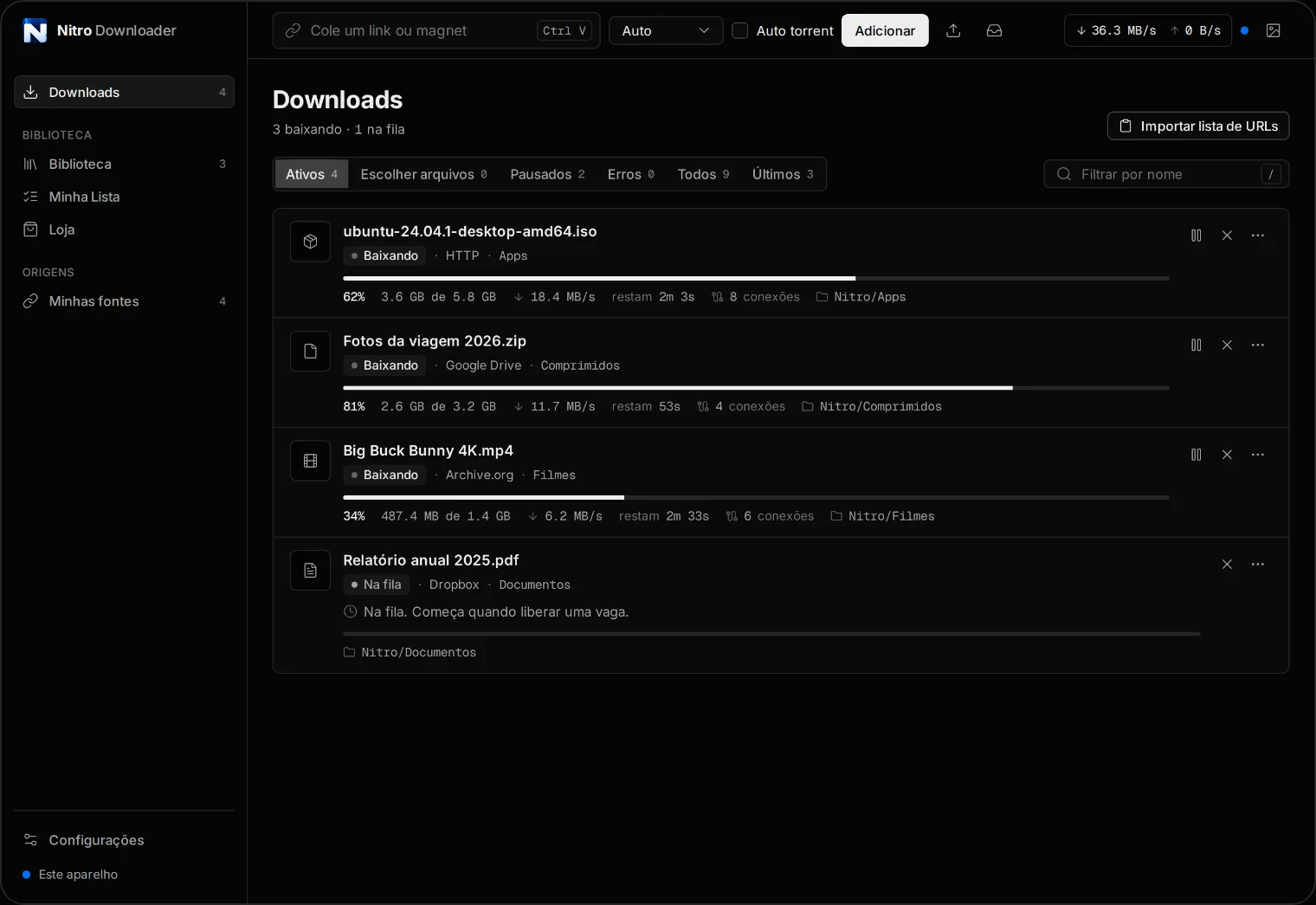1316x905 pixels.
Task: Cancel Fotos da viagem 2026.zip download
Action: (x=1227, y=345)
